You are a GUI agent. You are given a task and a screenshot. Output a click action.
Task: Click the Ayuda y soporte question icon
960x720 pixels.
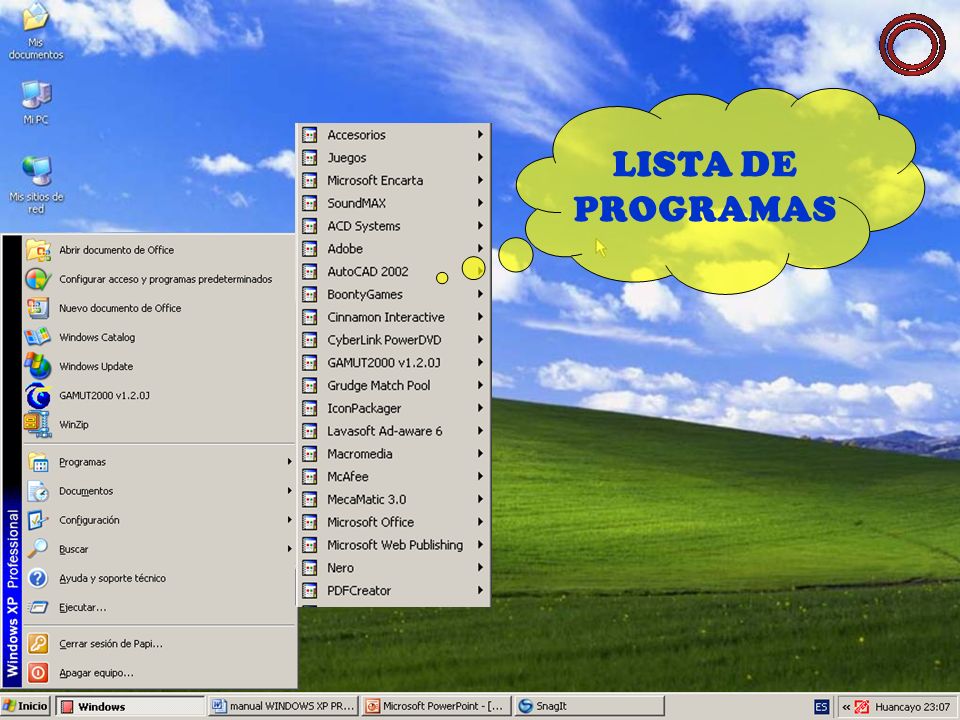tap(38, 579)
